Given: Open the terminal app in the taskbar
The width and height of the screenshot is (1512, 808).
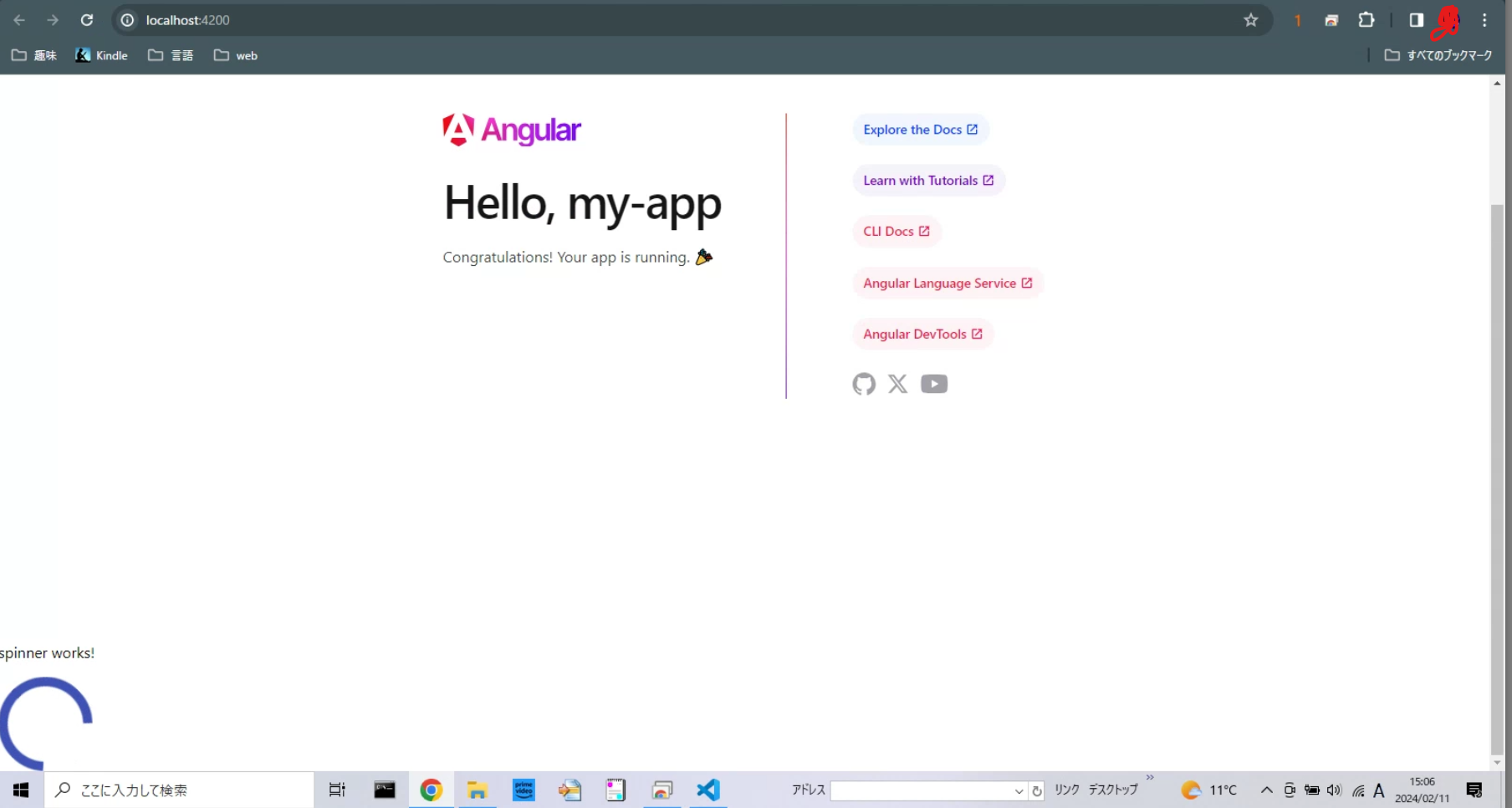Looking at the screenshot, I should (385, 790).
